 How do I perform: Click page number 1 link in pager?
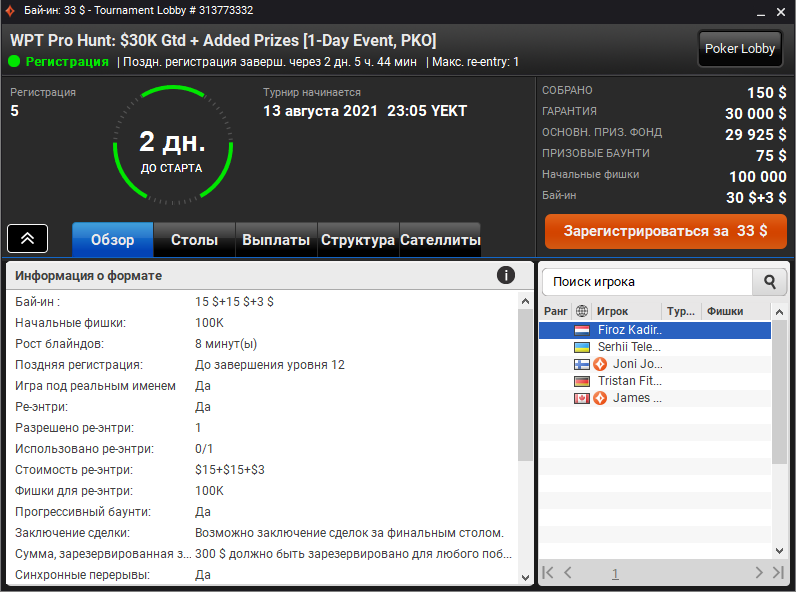point(615,574)
